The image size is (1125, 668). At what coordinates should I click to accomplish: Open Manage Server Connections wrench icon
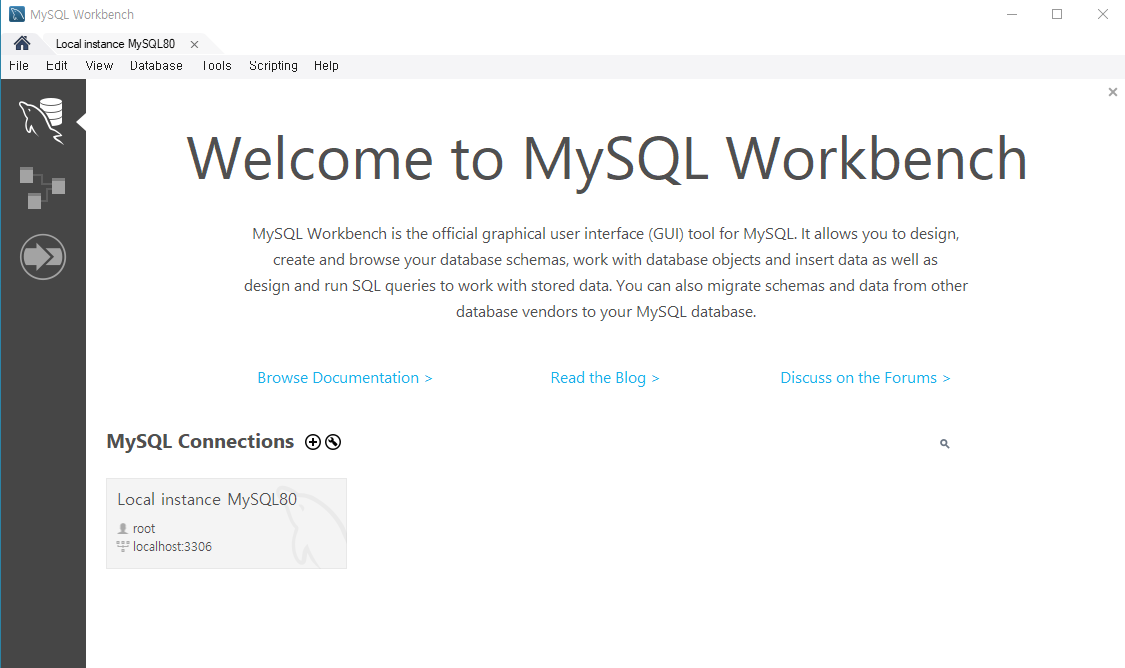333,442
